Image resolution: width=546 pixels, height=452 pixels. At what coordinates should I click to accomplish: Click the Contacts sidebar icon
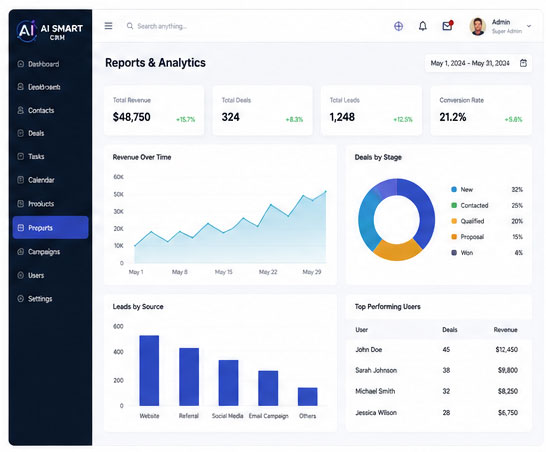21,110
